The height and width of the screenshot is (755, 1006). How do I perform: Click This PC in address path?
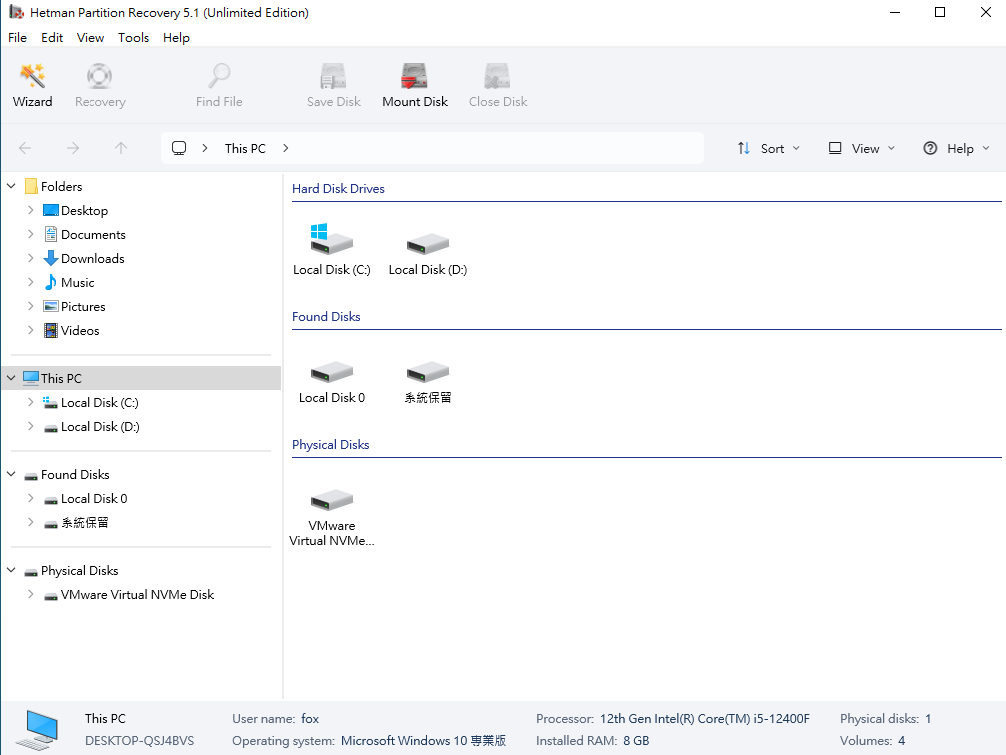(245, 148)
